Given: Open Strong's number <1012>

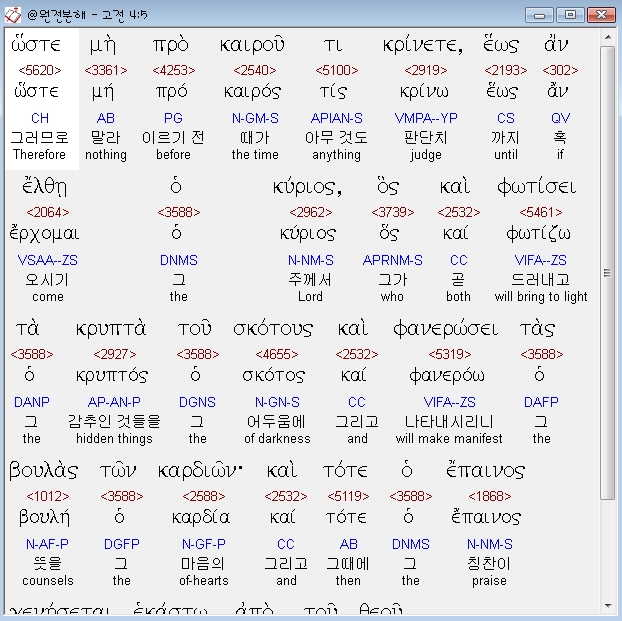Looking at the screenshot, I should coord(48,496).
